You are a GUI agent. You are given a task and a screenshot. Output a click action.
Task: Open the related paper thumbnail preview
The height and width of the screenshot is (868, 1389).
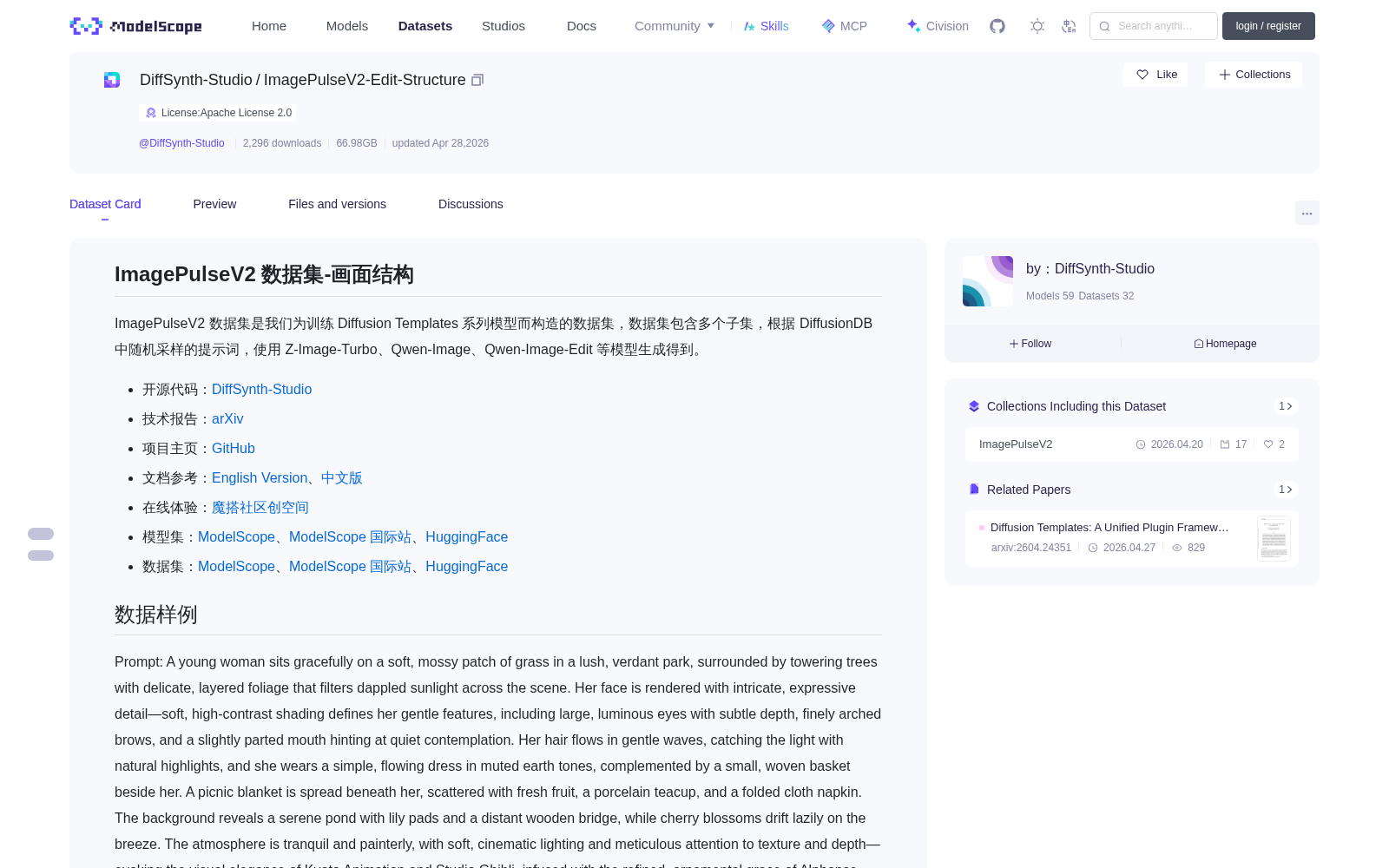click(x=1274, y=538)
